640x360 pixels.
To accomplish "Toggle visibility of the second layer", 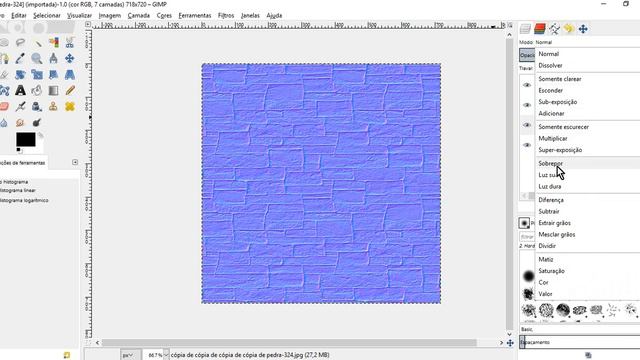I will tap(527, 105).
